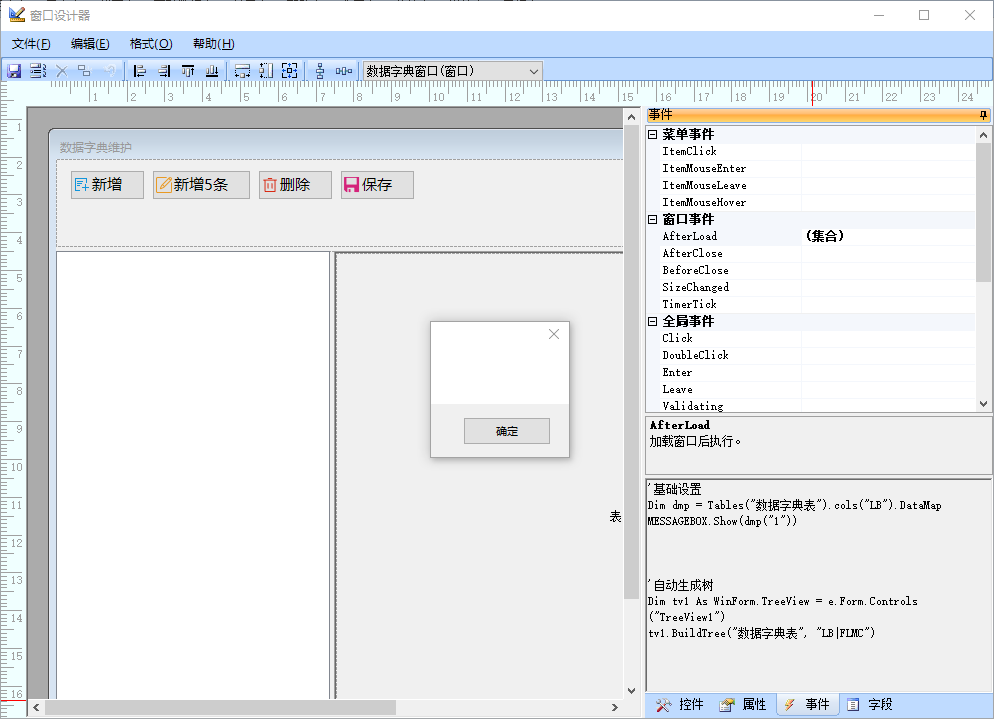Click the align left edges icon
Viewport: 994px width, 719px height.
[x=139, y=71]
